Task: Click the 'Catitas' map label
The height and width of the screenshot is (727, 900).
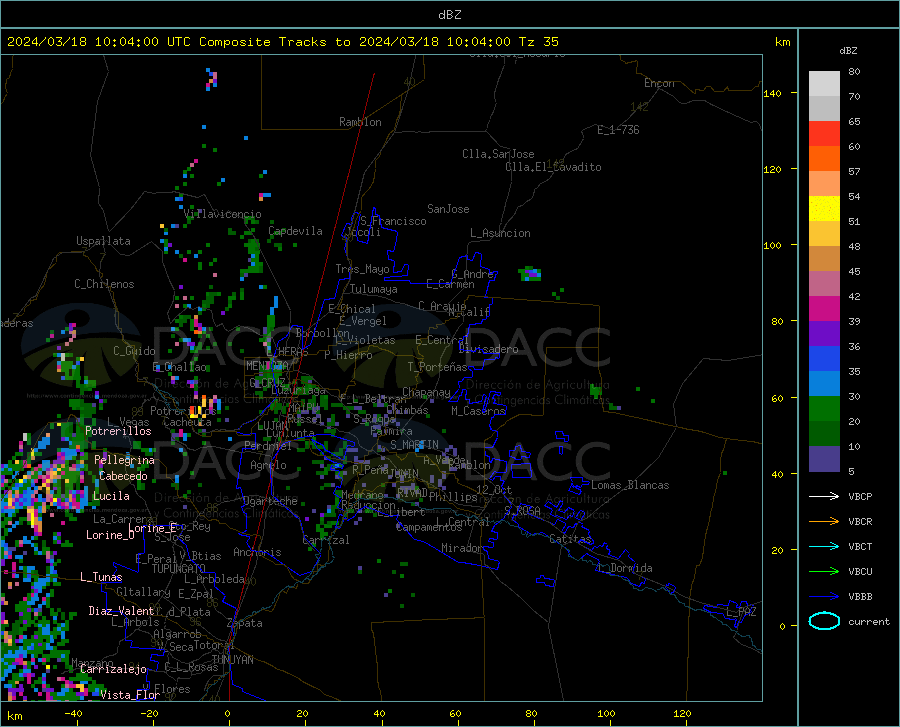Action: pos(571,539)
